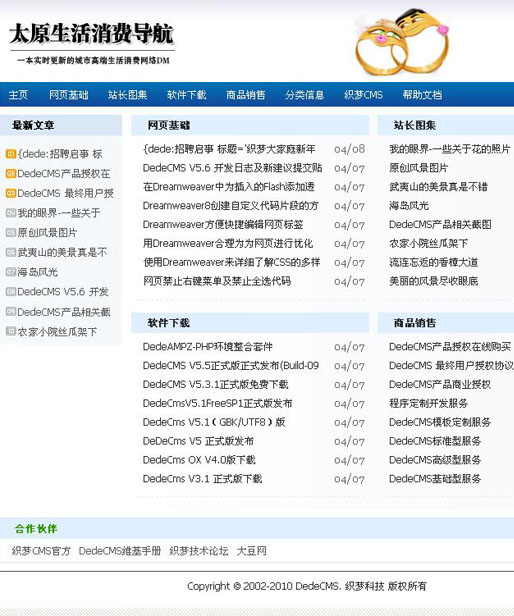Open download DedeCMS V5.5正式版正式发布
This screenshot has height=616, width=514.
coord(231,366)
